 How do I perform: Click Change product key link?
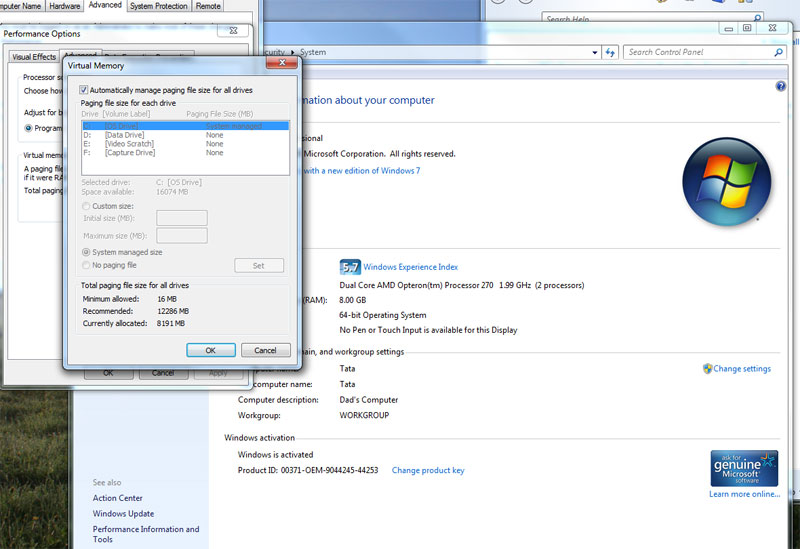pos(428,470)
